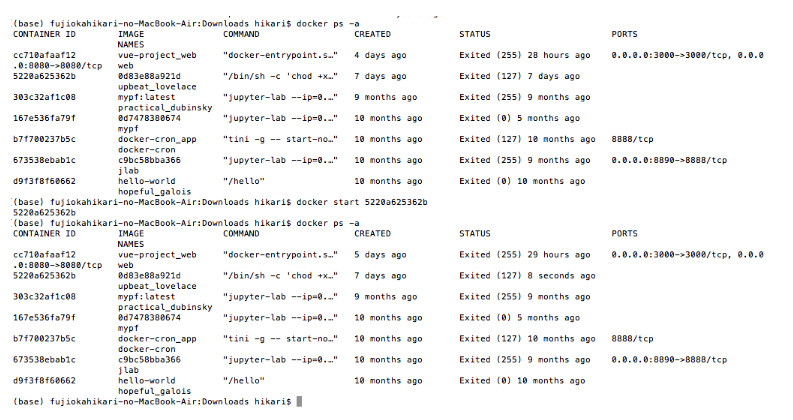
Task: Click the echoed 5220a625362b output line
Action: pos(44,213)
